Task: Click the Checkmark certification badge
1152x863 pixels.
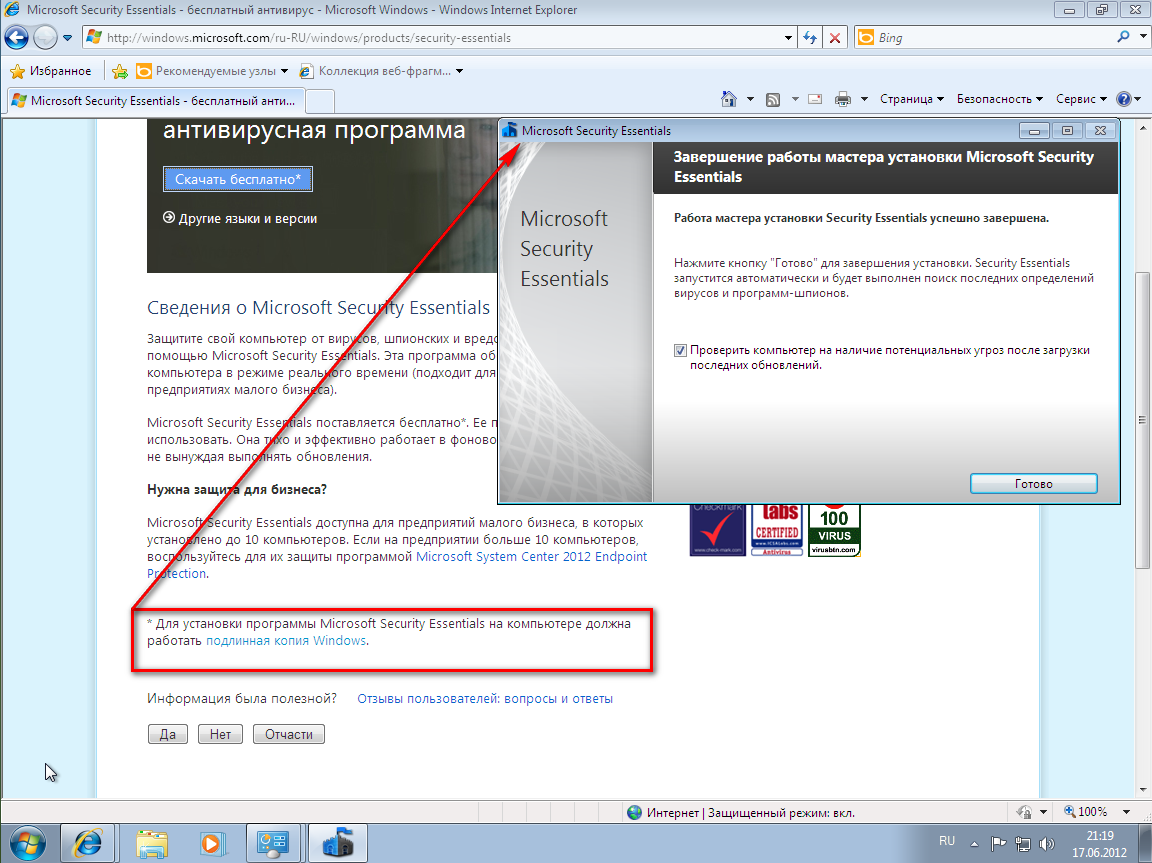Action: [x=718, y=529]
